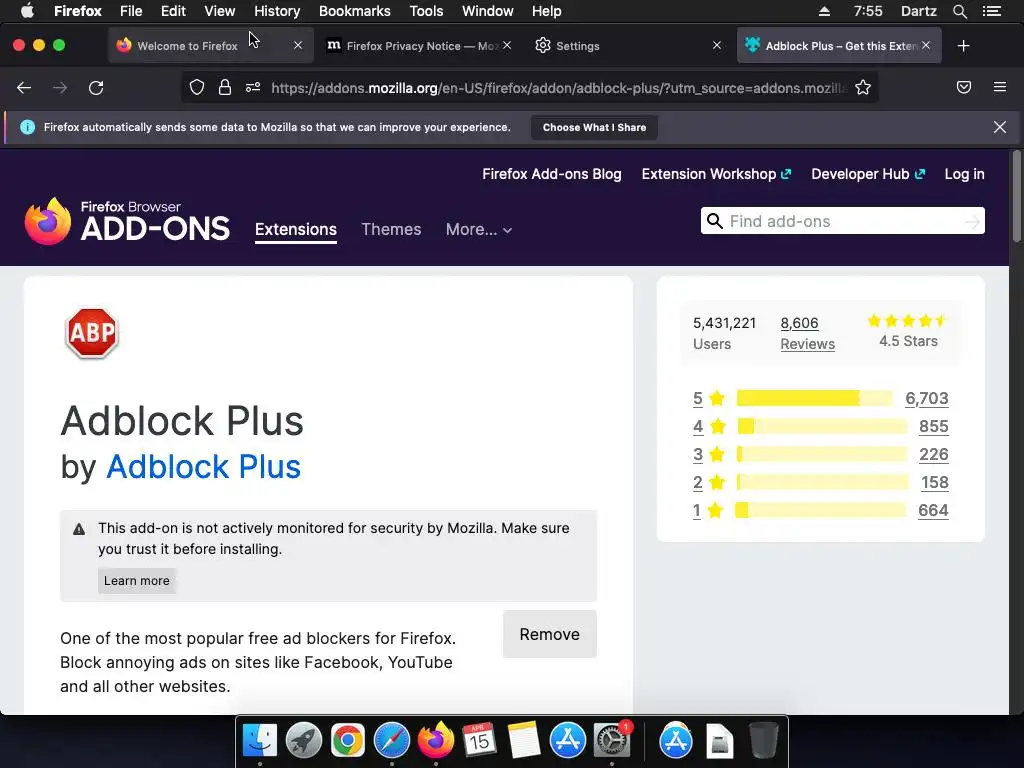Image resolution: width=1024 pixels, height=768 pixels.
Task: Click the URL address bar
Action: [x=559, y=88]
